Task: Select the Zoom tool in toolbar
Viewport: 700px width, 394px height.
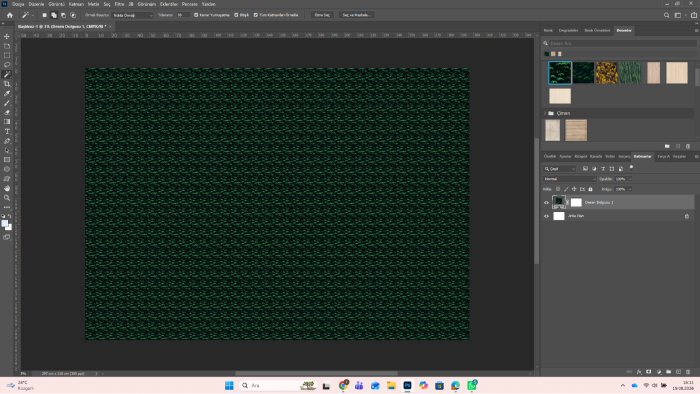Action: click(7, 198)
